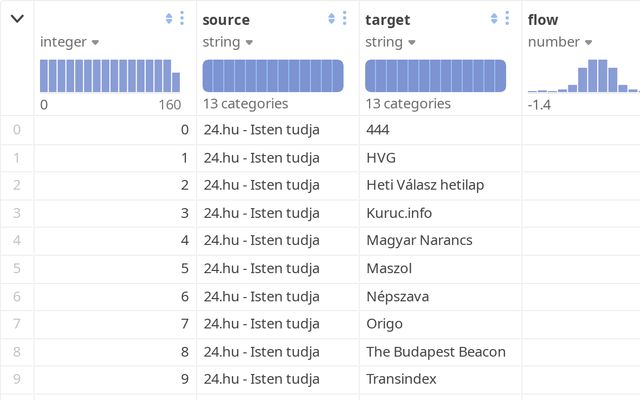Click row number 6 in the index gutter
The width and height of the screenshot is (640, 400).
point(16,296)
